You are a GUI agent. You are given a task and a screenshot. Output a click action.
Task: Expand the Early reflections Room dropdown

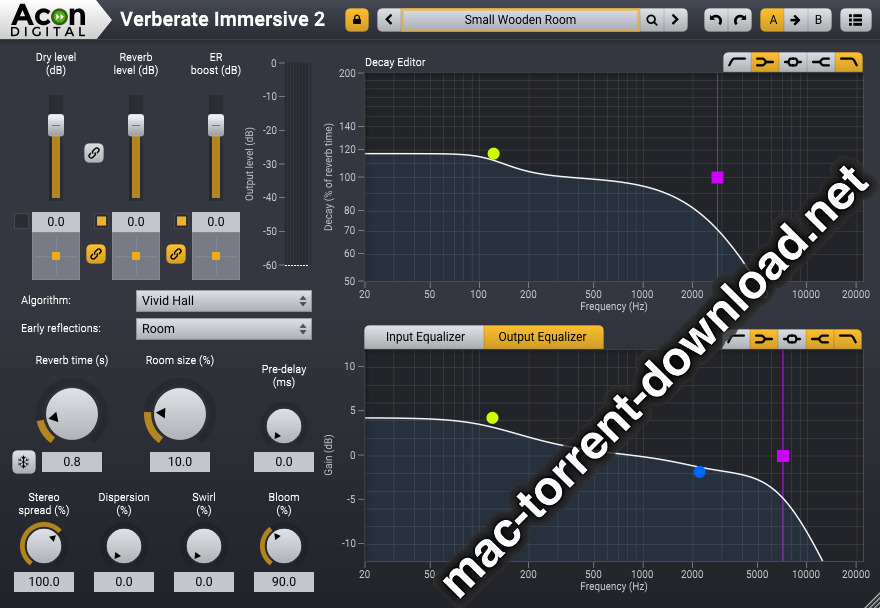coord(223,329)
